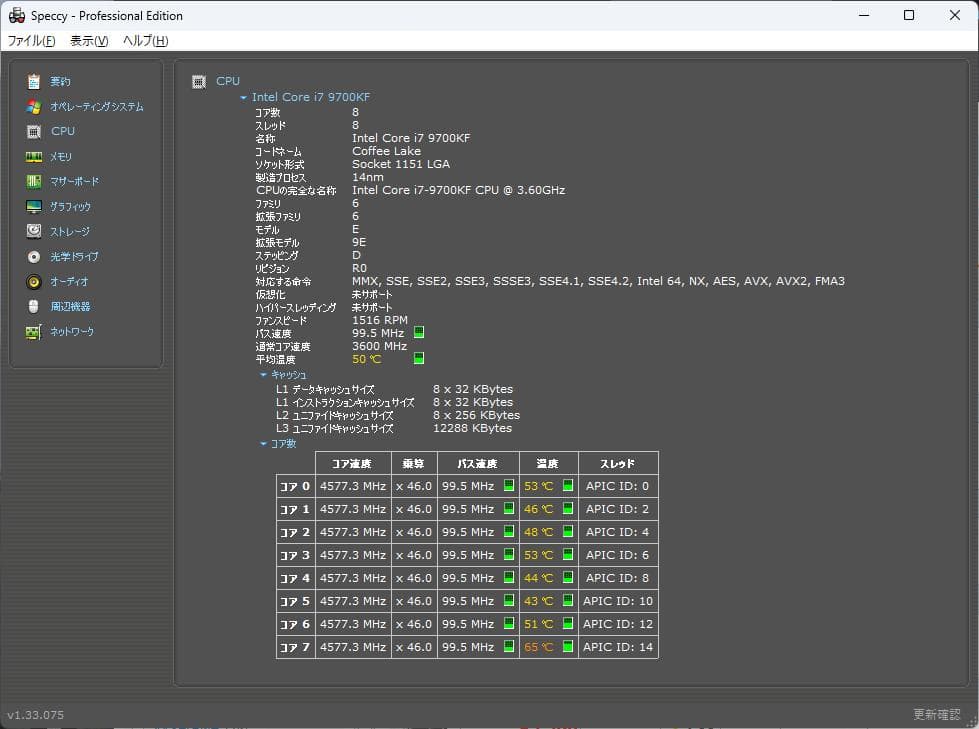Click bus speed indicator in コア 5 row
979x729 pixels.
coord(509,600)
